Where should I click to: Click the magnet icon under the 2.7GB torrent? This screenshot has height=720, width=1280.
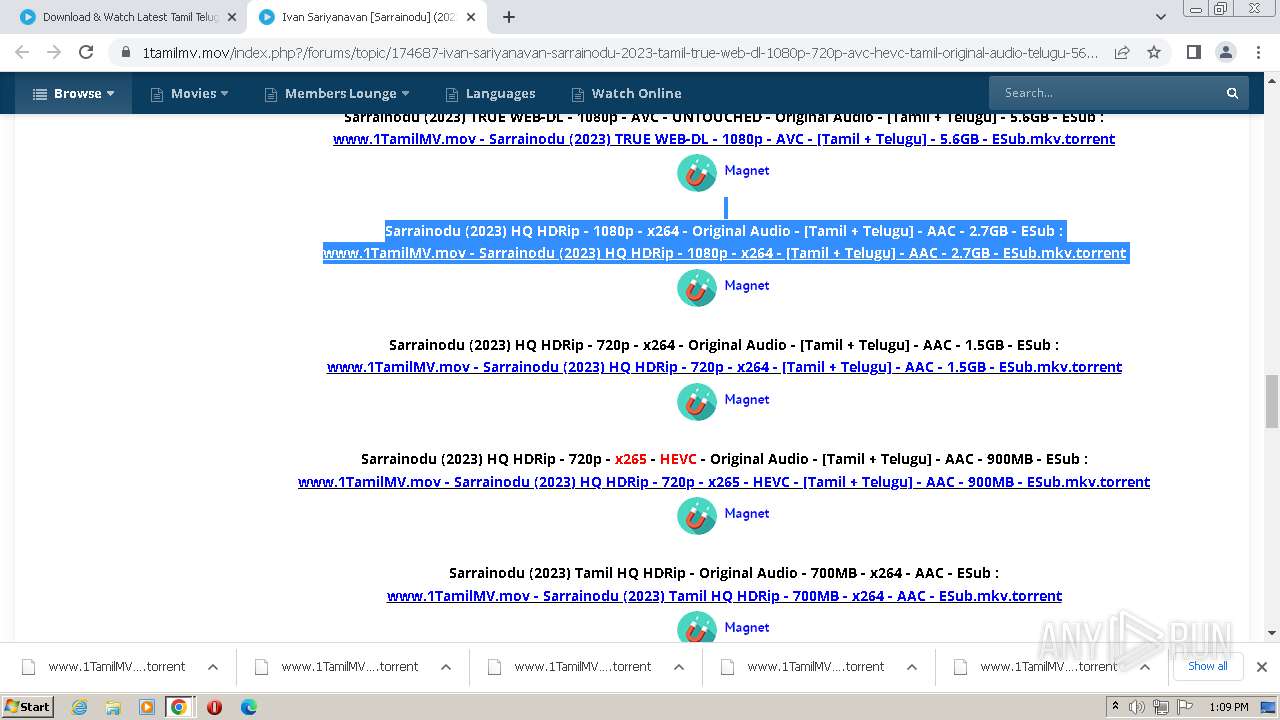pyautogui.click(x=697, y=288)
